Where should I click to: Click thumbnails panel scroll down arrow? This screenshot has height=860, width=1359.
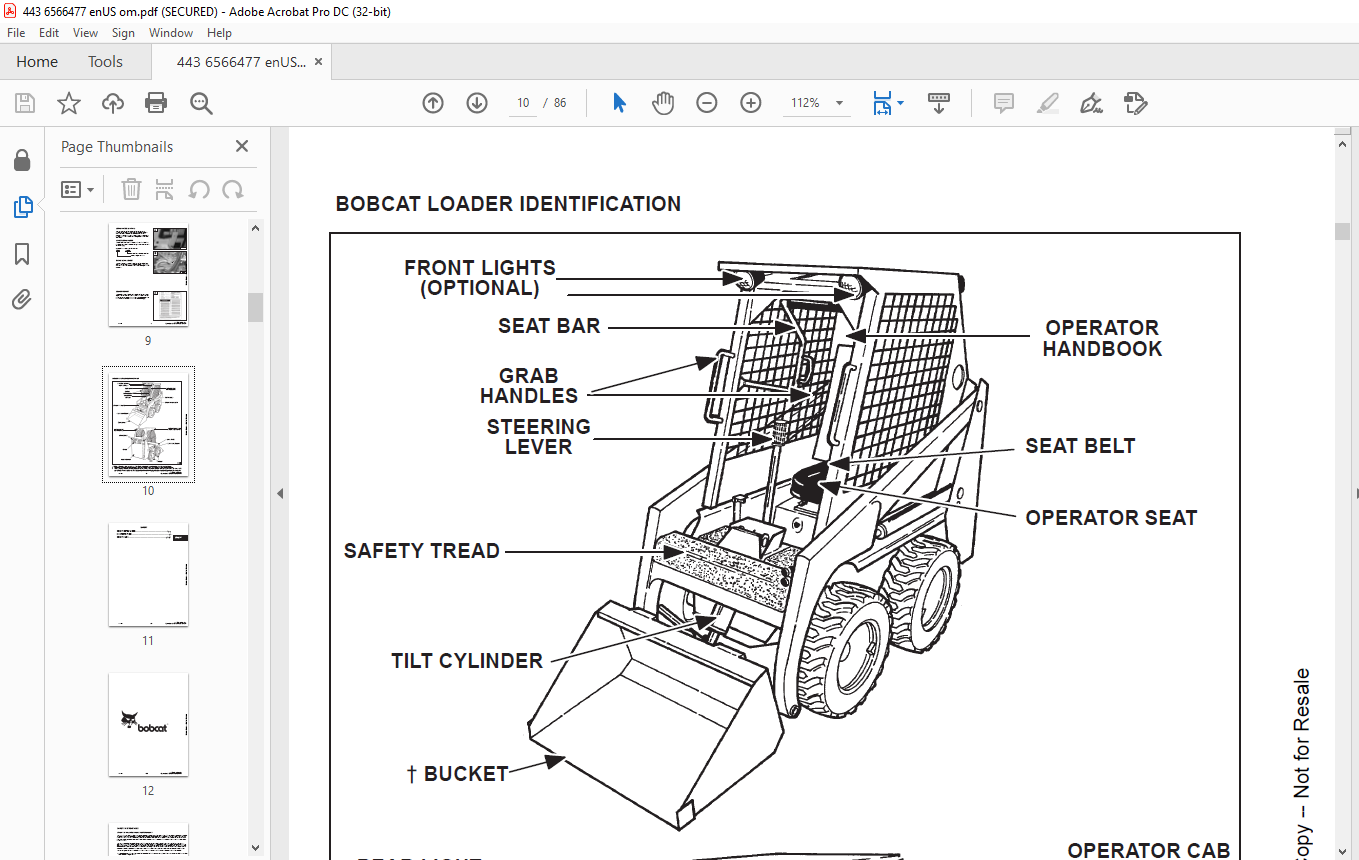[256, 848]
